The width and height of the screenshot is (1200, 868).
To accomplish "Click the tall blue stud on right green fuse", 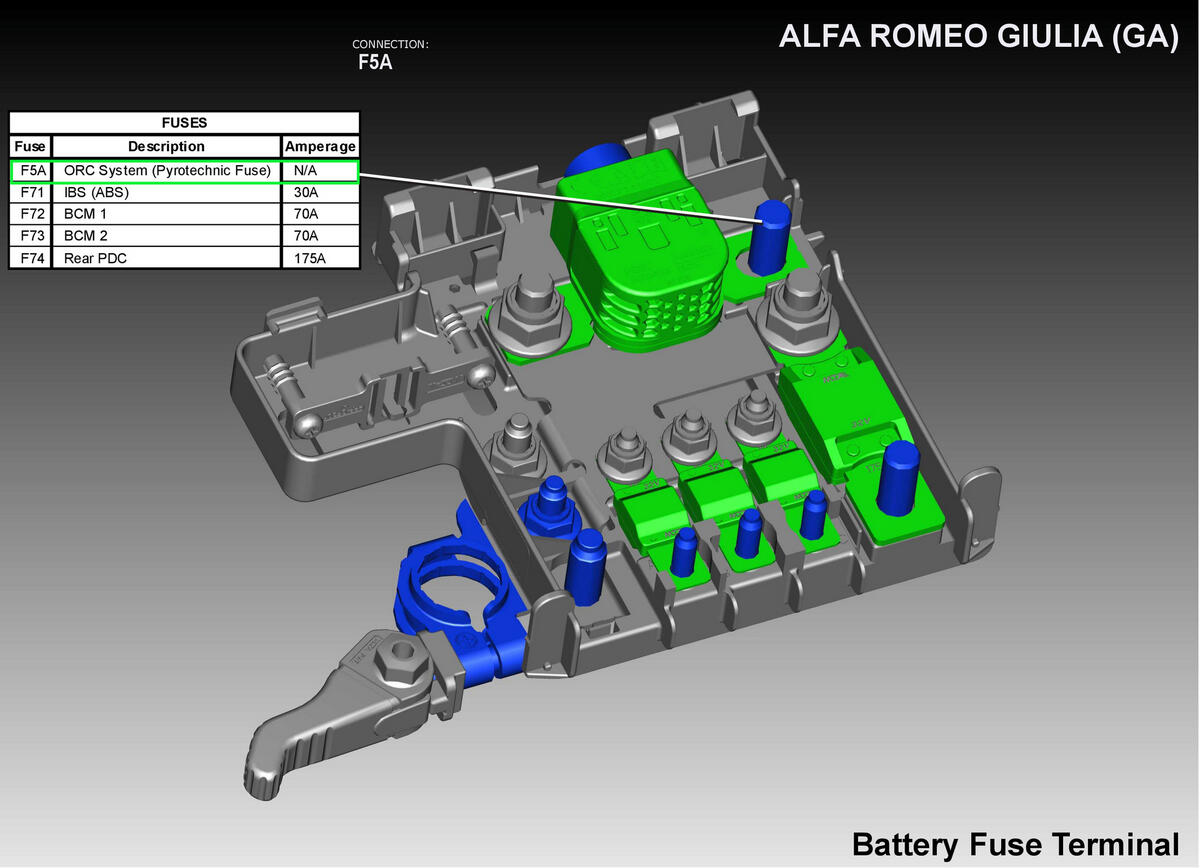I will [898, 476].
